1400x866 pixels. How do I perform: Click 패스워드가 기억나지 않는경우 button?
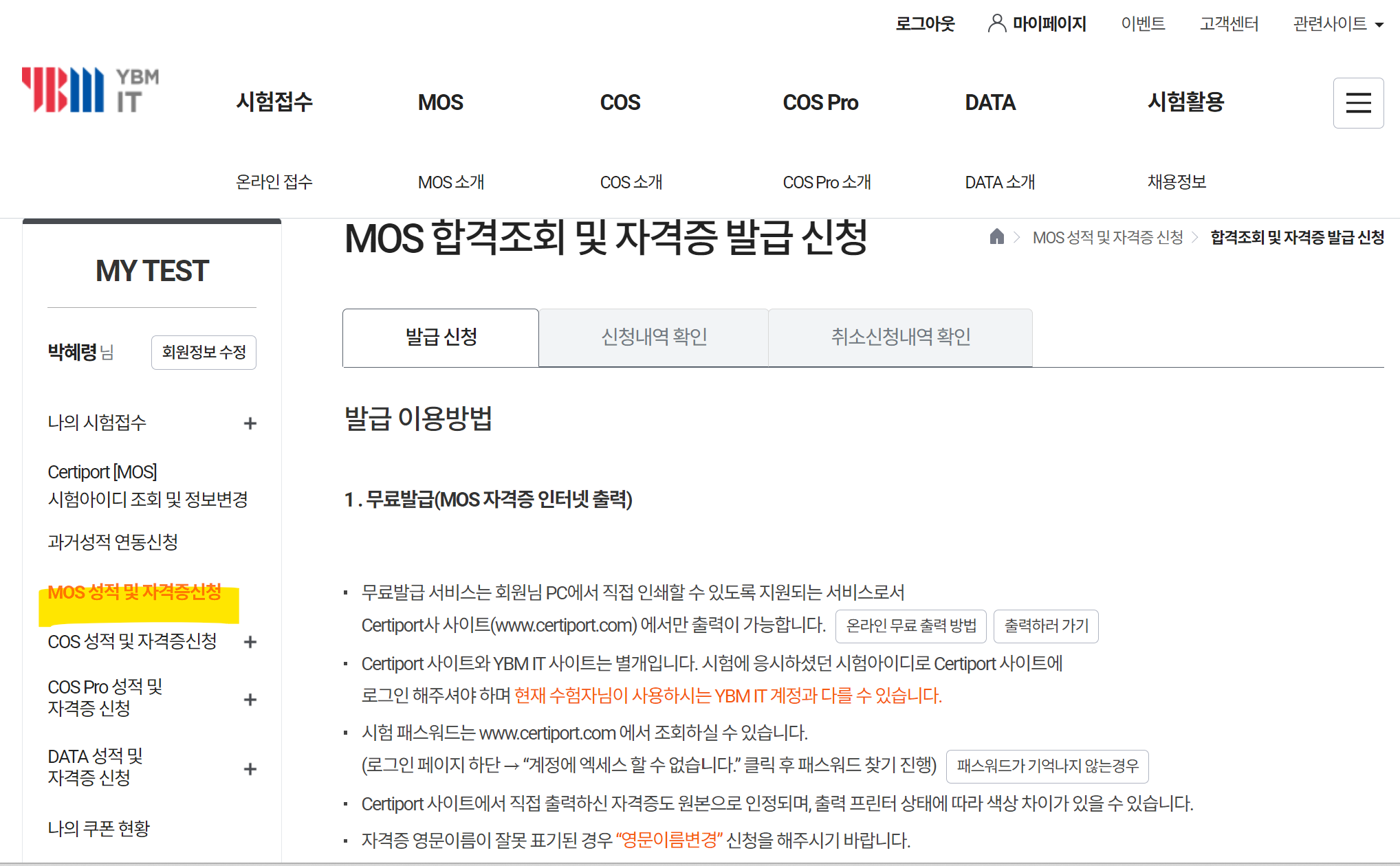pos(1047,766)
